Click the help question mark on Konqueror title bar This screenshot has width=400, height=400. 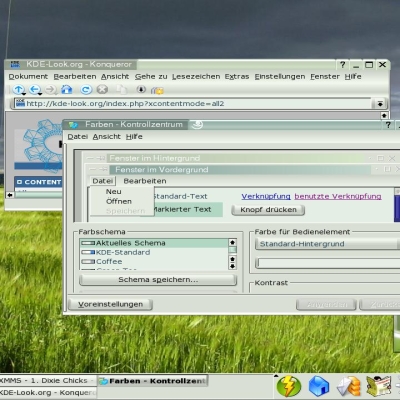click(x=343, y=65)
